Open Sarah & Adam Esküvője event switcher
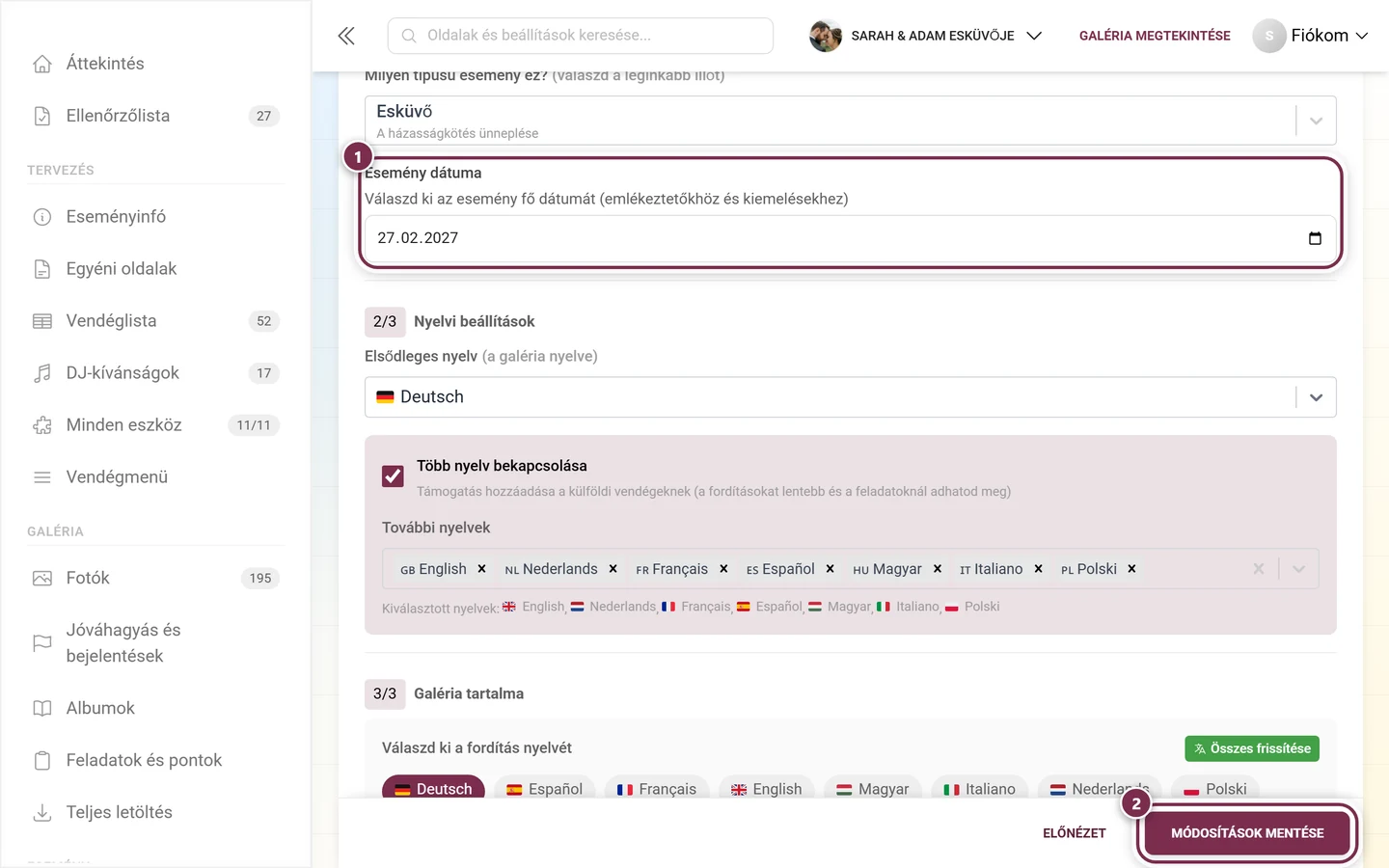The height and width of the screenshot is (868, 1389). click(926, 36)
